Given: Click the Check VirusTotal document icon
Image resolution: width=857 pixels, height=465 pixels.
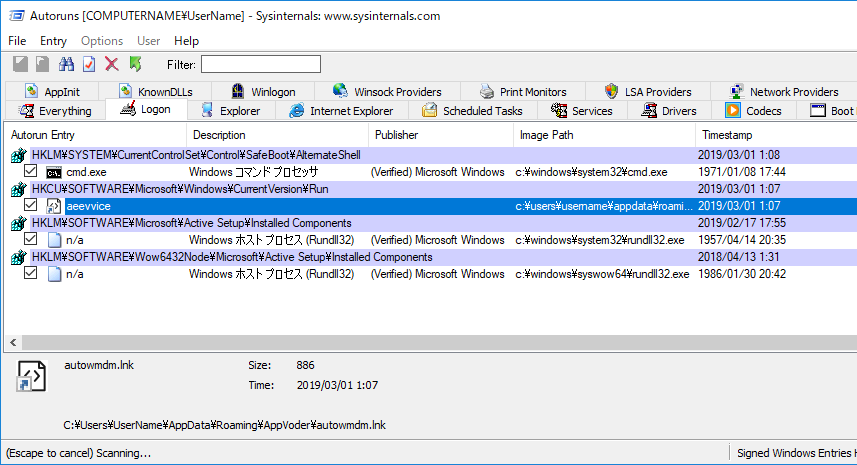Looking at the screenshot, I should click(x=89, y=64).
